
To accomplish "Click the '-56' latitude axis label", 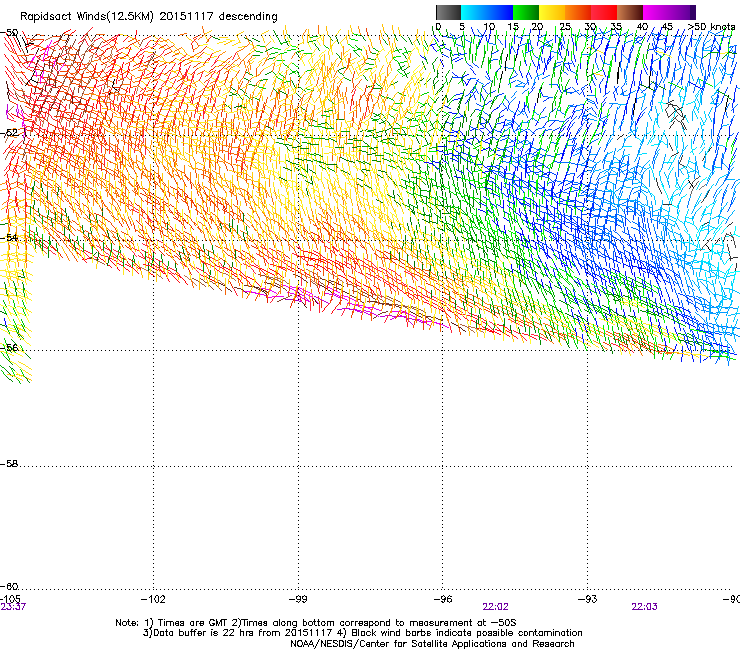I will click(9, 348).
